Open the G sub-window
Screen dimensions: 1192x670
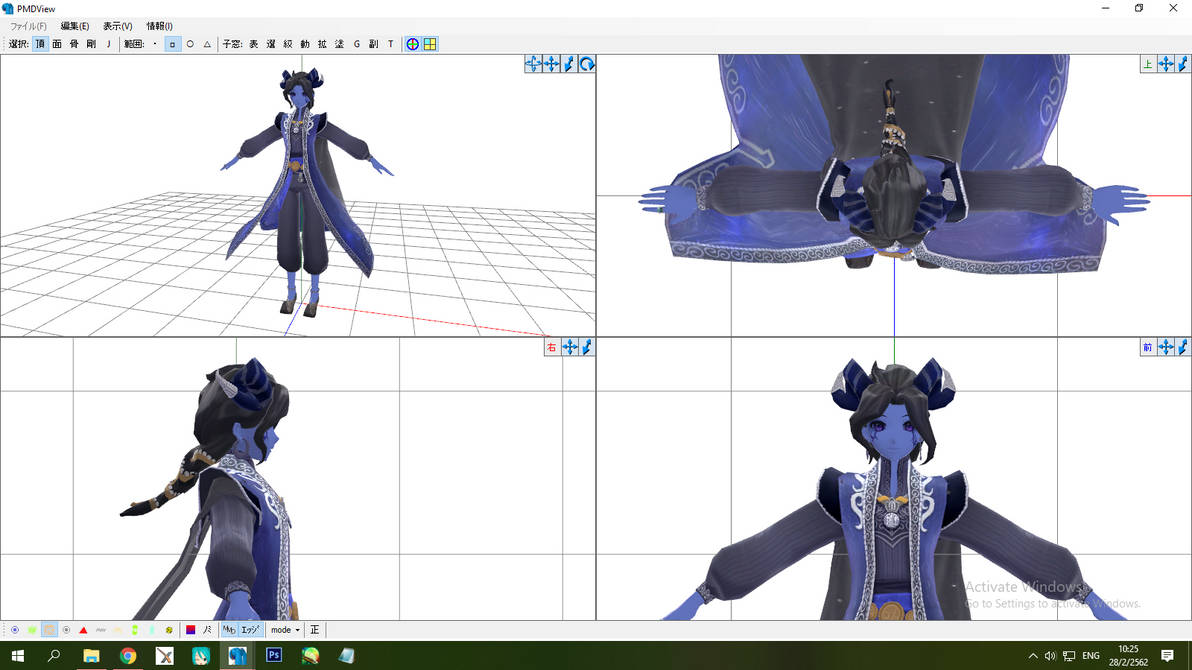(357, 44)
